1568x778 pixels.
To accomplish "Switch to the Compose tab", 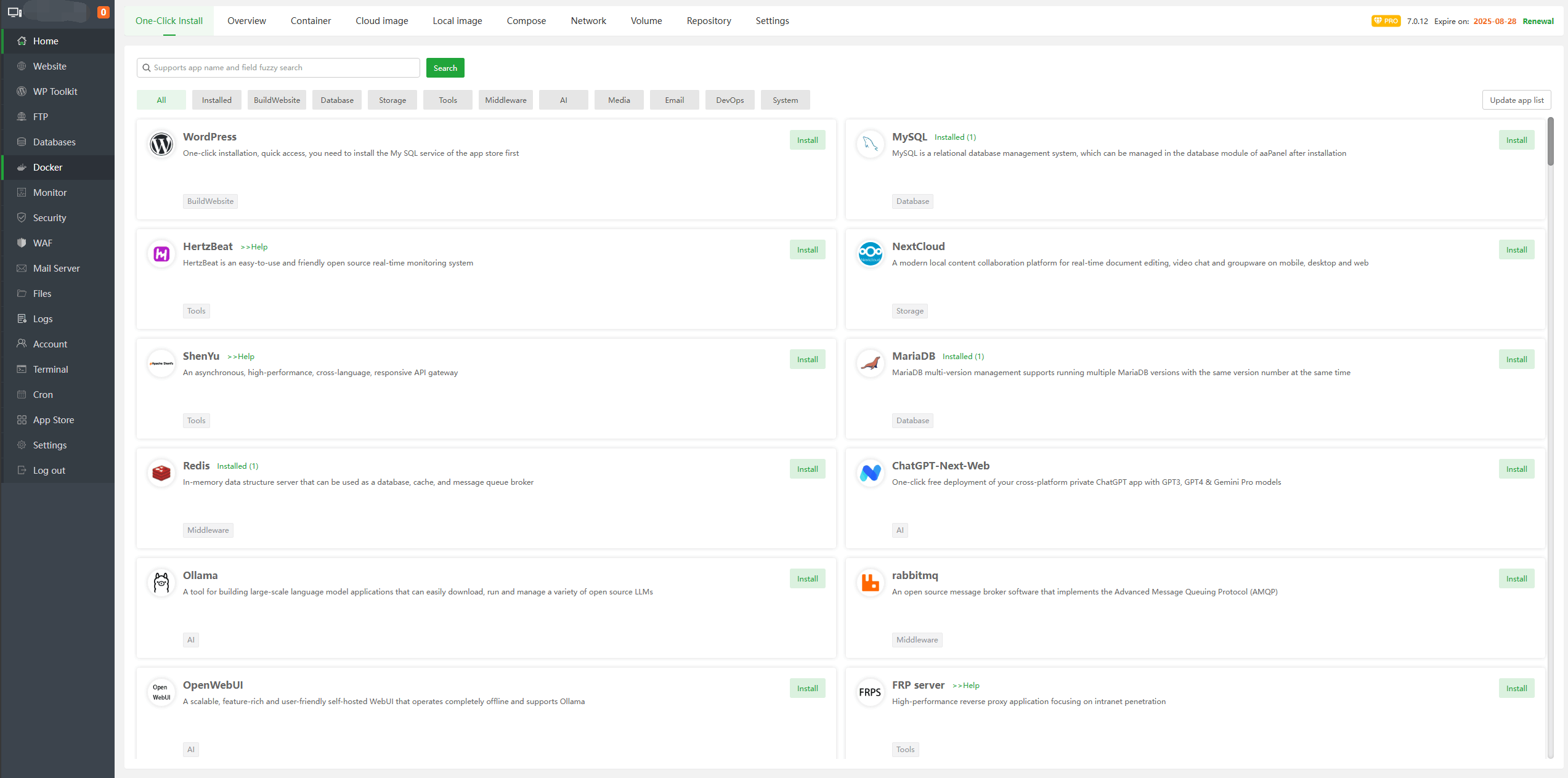I will (526, 21).
